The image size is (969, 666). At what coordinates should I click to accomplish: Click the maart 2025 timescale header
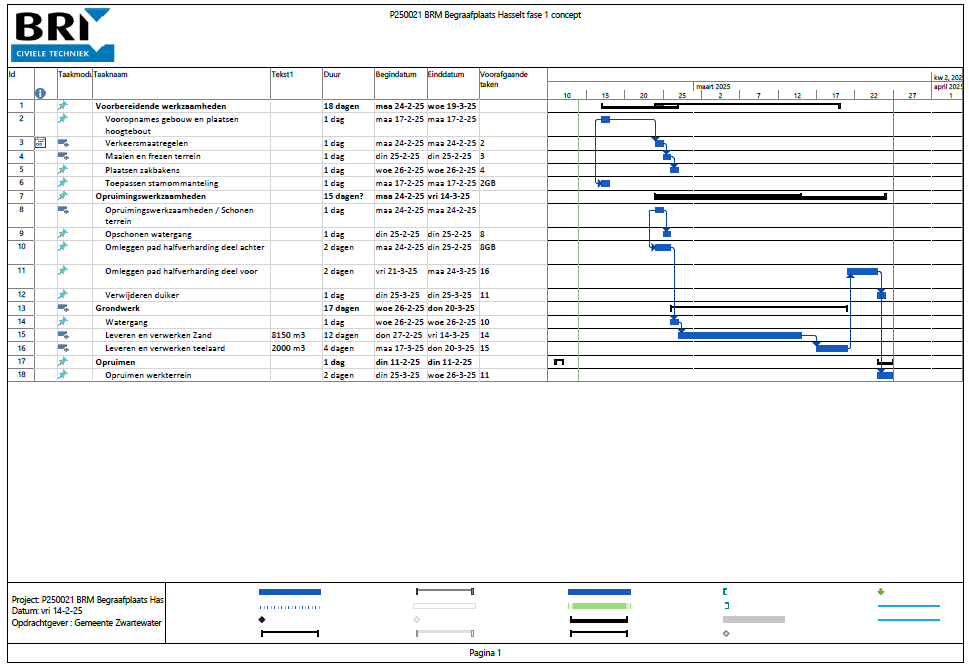pyautogui.click(x=715, y=87)
